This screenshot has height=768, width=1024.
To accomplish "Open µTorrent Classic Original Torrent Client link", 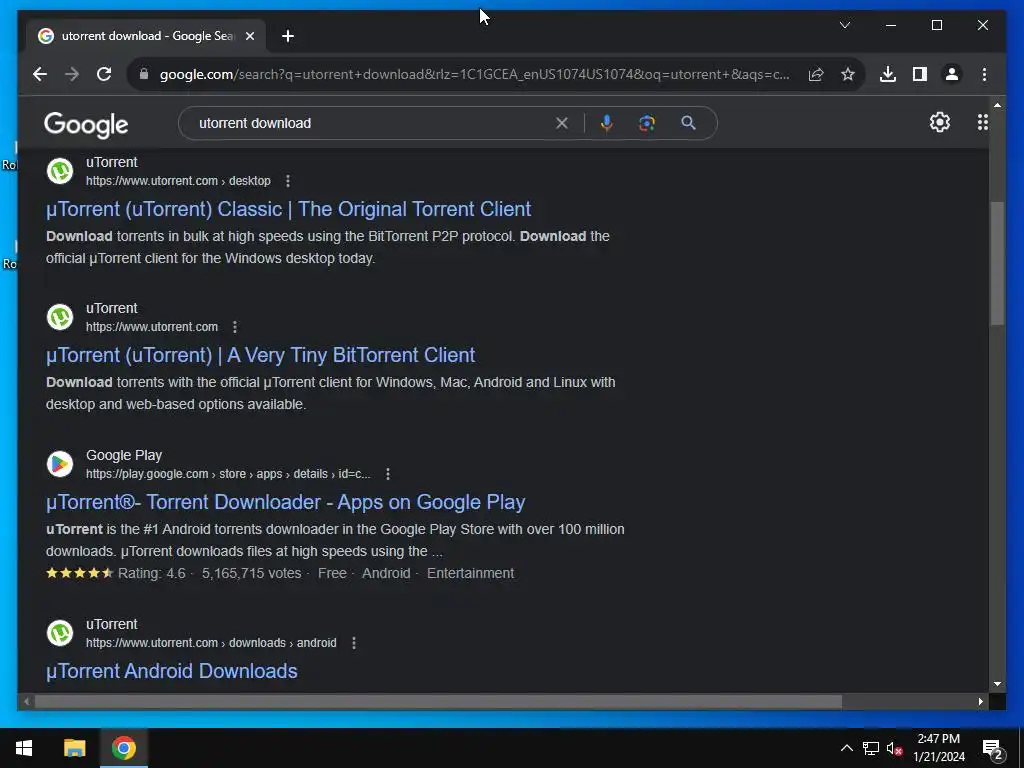I will pos(288,209).
